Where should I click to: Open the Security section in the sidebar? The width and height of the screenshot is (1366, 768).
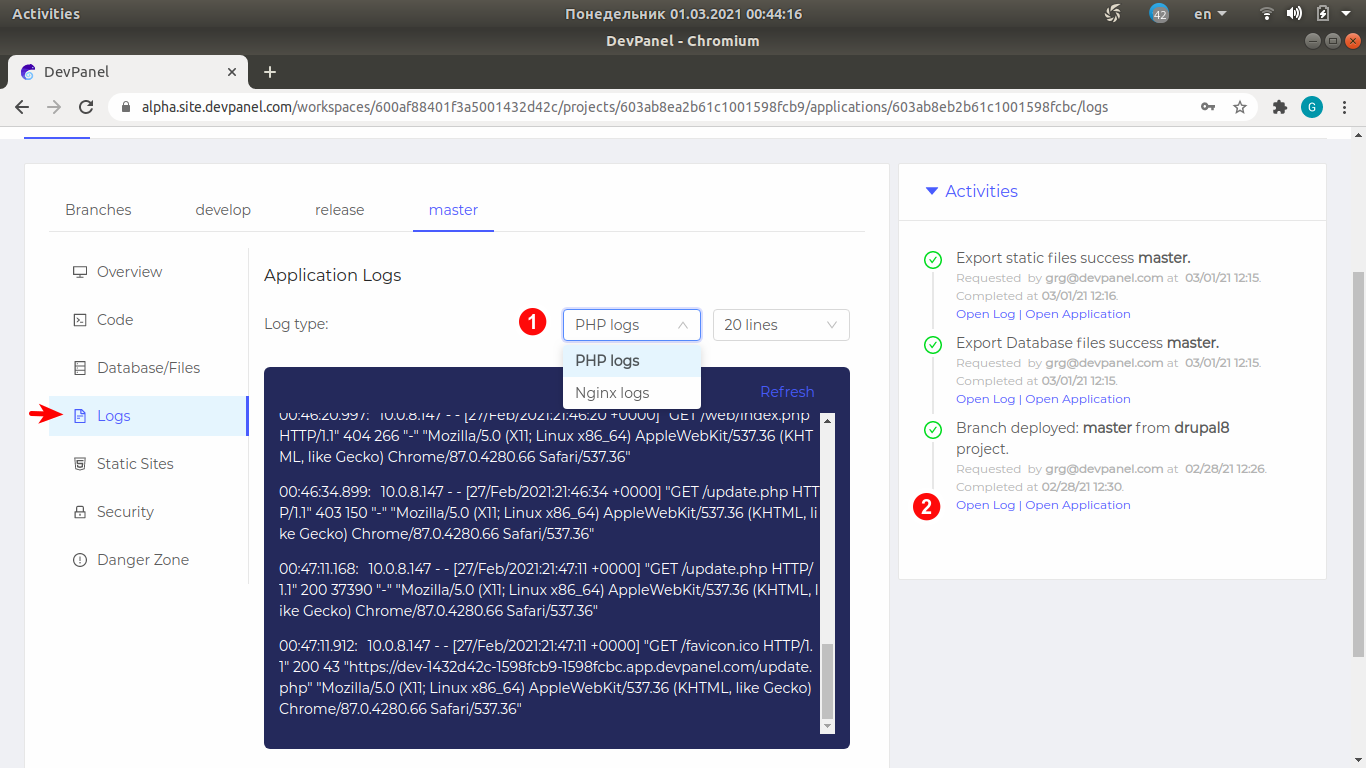click(x=125, y=511)
